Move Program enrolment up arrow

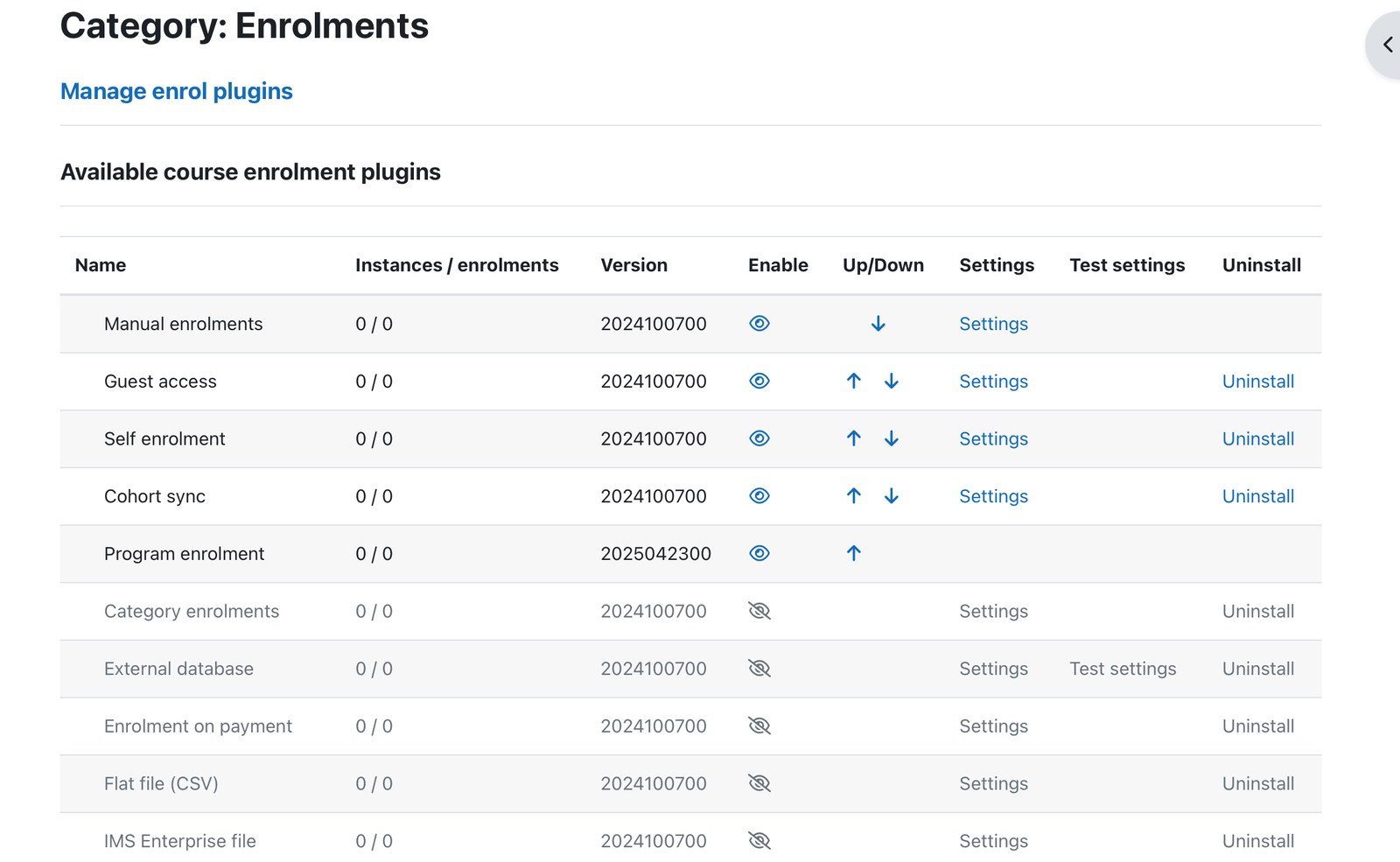(x=854, y=554)
